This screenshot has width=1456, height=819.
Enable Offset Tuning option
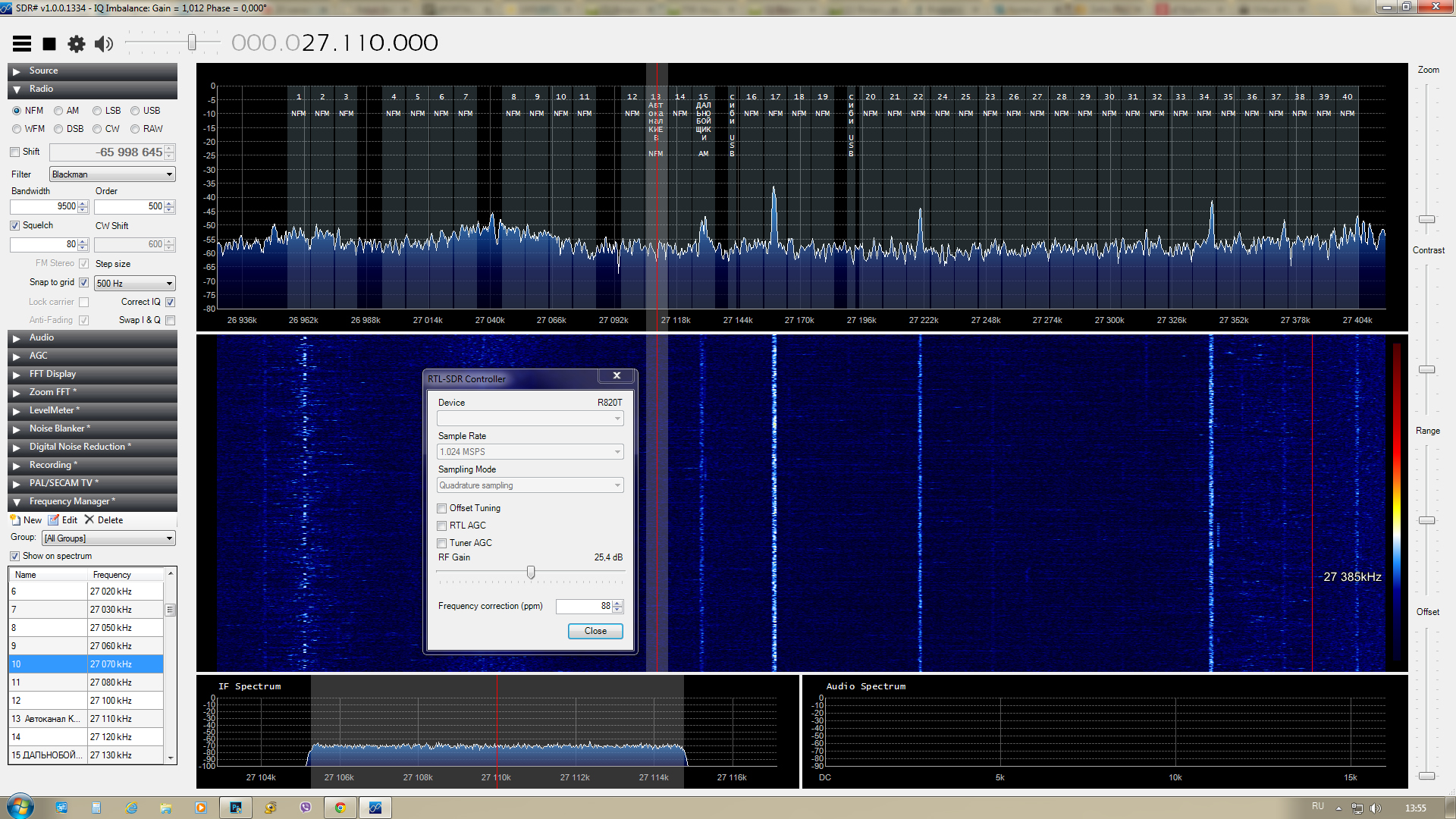(x=442, y=508)
